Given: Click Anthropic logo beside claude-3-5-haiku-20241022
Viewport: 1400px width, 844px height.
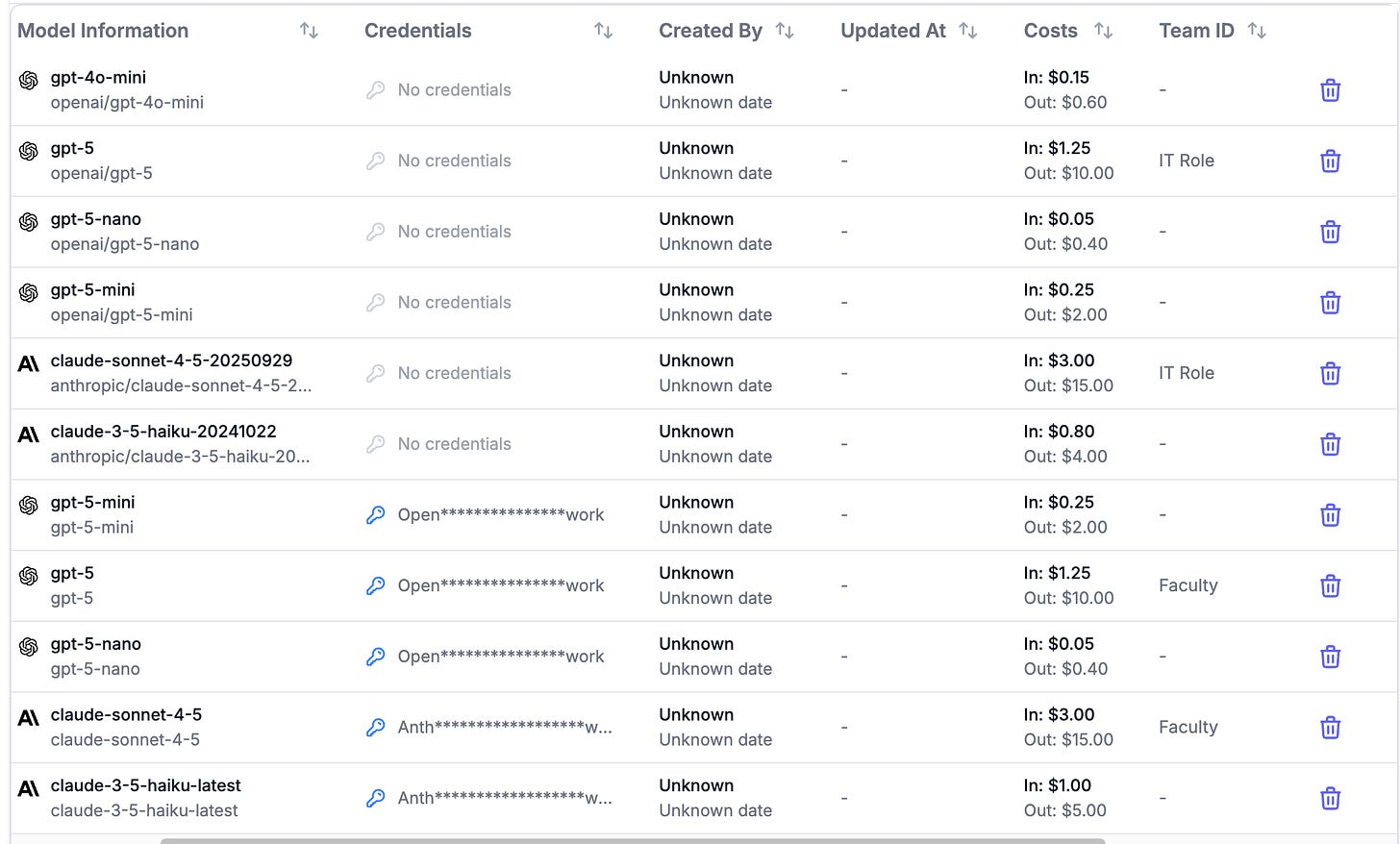Looking at the screenshot, I should coord(29,434).
